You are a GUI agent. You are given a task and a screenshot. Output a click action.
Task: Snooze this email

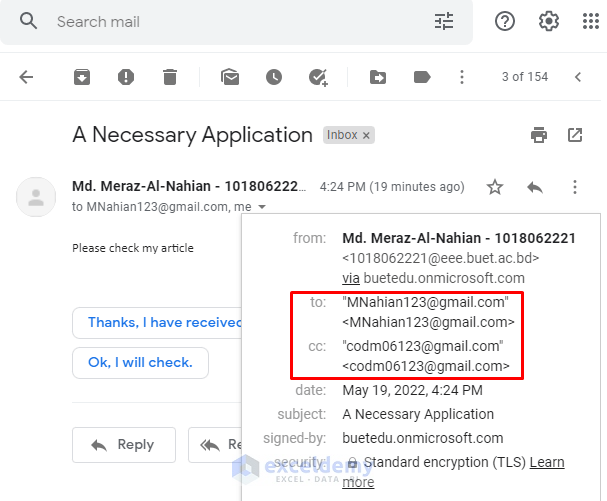click(274, 77)
